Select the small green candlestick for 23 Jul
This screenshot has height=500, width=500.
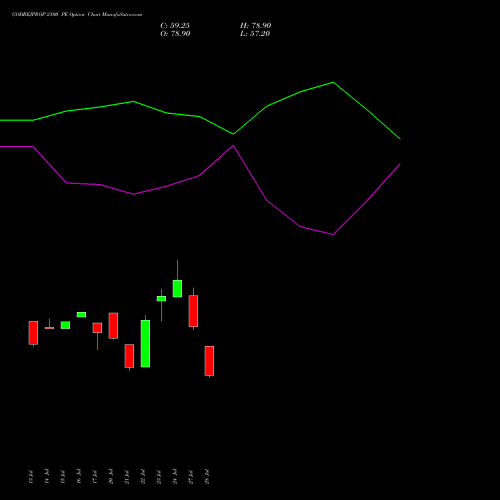tap(161, 299)
